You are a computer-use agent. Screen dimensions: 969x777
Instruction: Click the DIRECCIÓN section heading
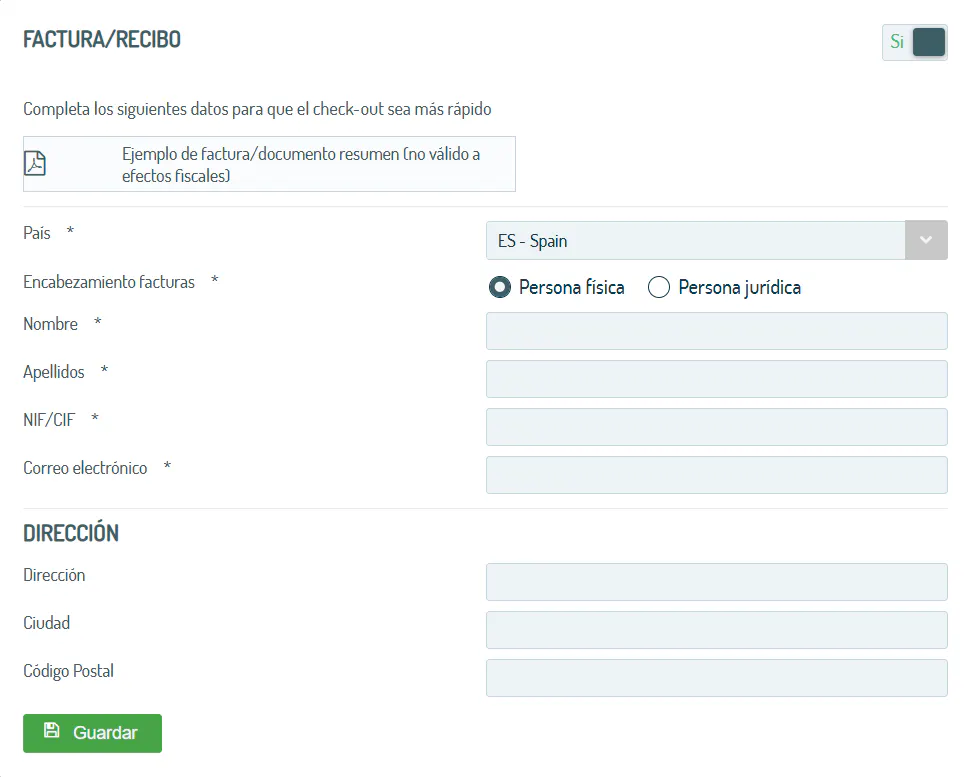tap(71, 533)
